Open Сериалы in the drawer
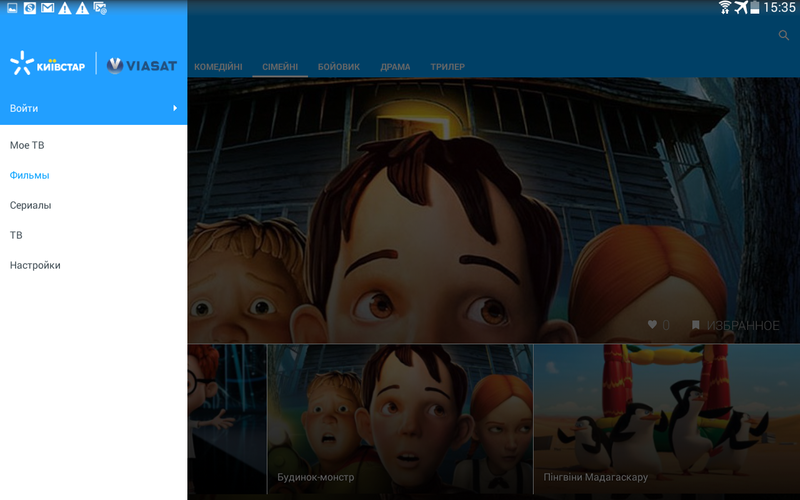The width and height of the screenshot is (800, 500). click(93, 205)
